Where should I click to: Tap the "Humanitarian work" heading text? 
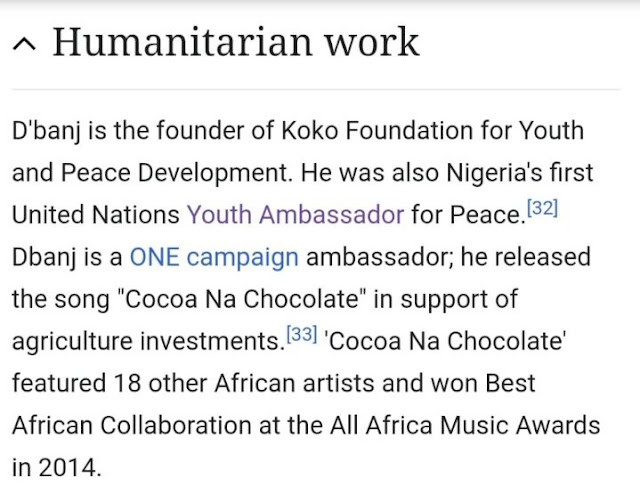(236, 42)
